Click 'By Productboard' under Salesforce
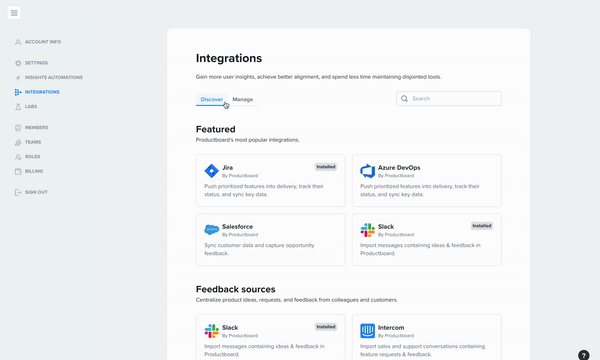 coord(240,235)
